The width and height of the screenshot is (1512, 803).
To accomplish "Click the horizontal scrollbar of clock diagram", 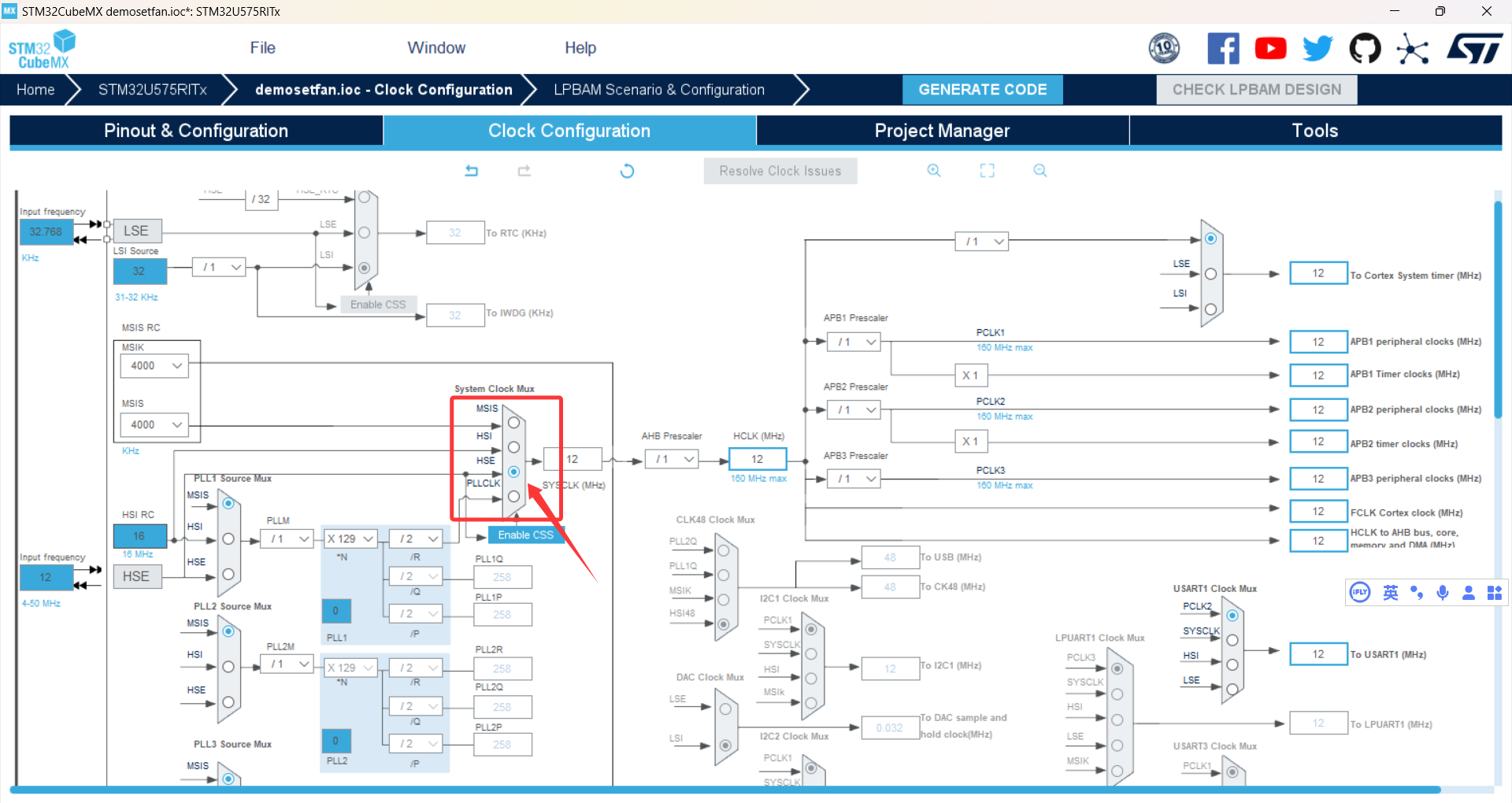I will [724, 790].
